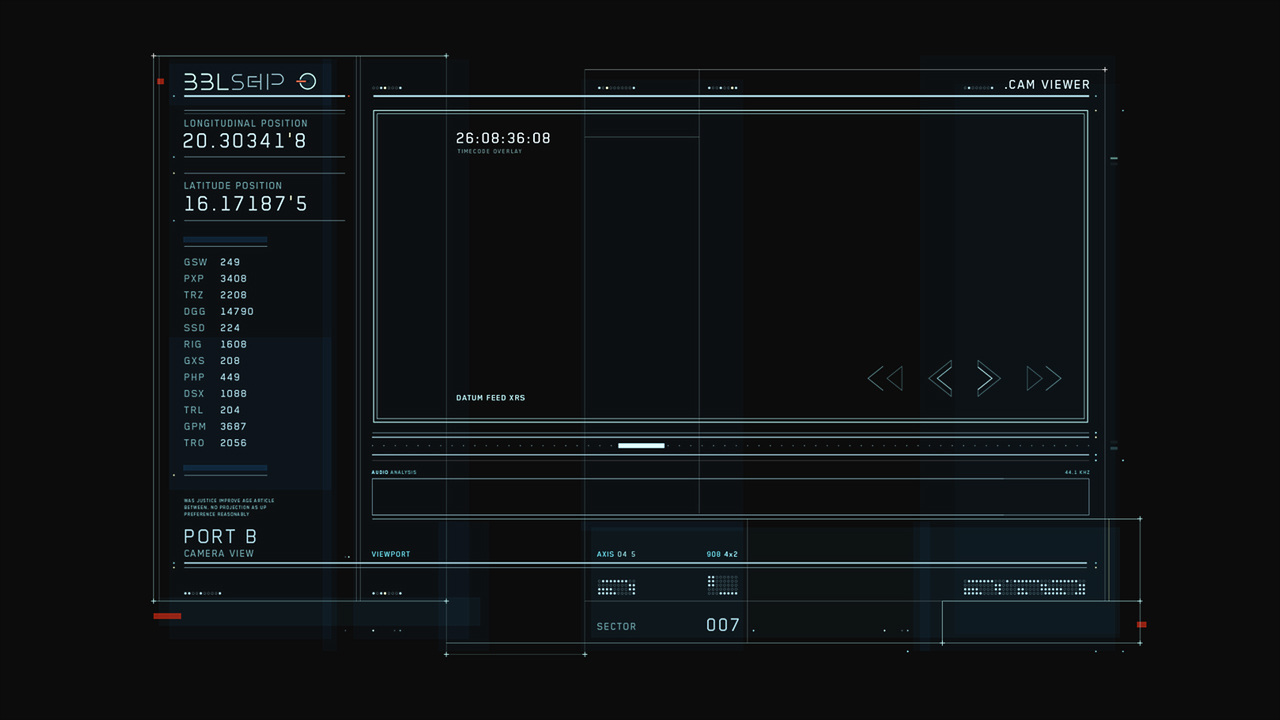The image size is (1280, 720).
Task: Click the dot matrix under AXIS 04 5
Action: (616, 587)
